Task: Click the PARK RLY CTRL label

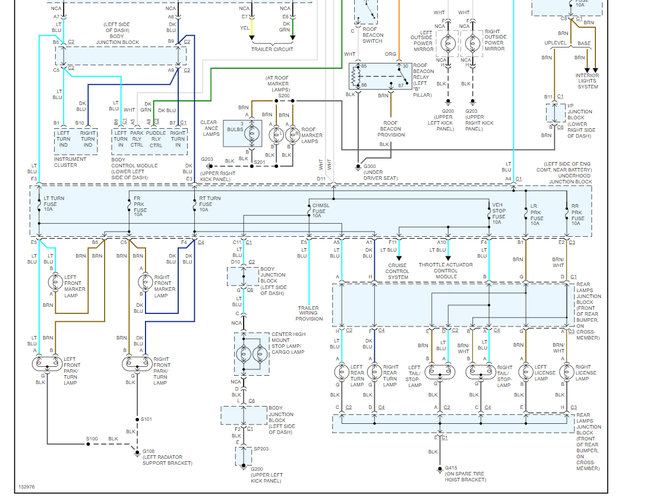Action: tap(137, 139)
